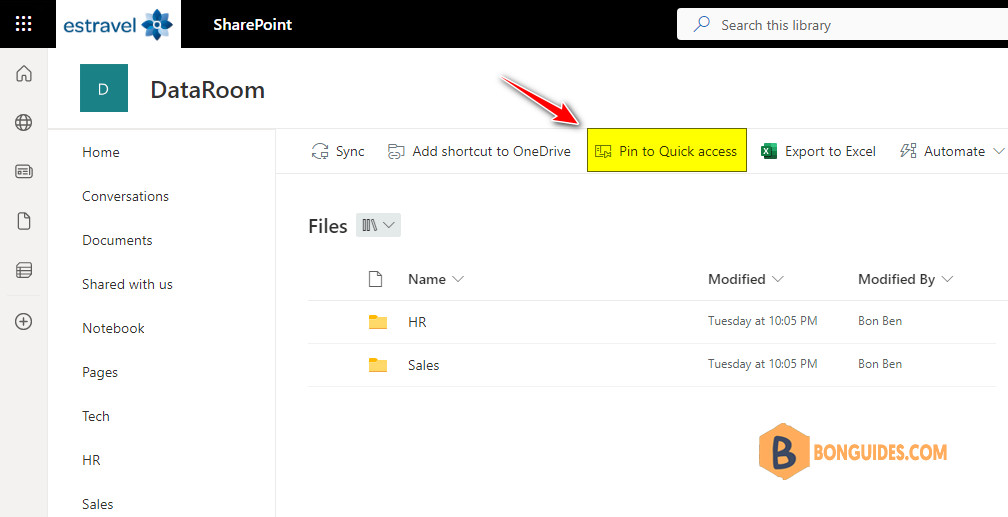Open the Home icon in left rail
The height and width of the screenshot is (517, 1008).
click(24, 73)
